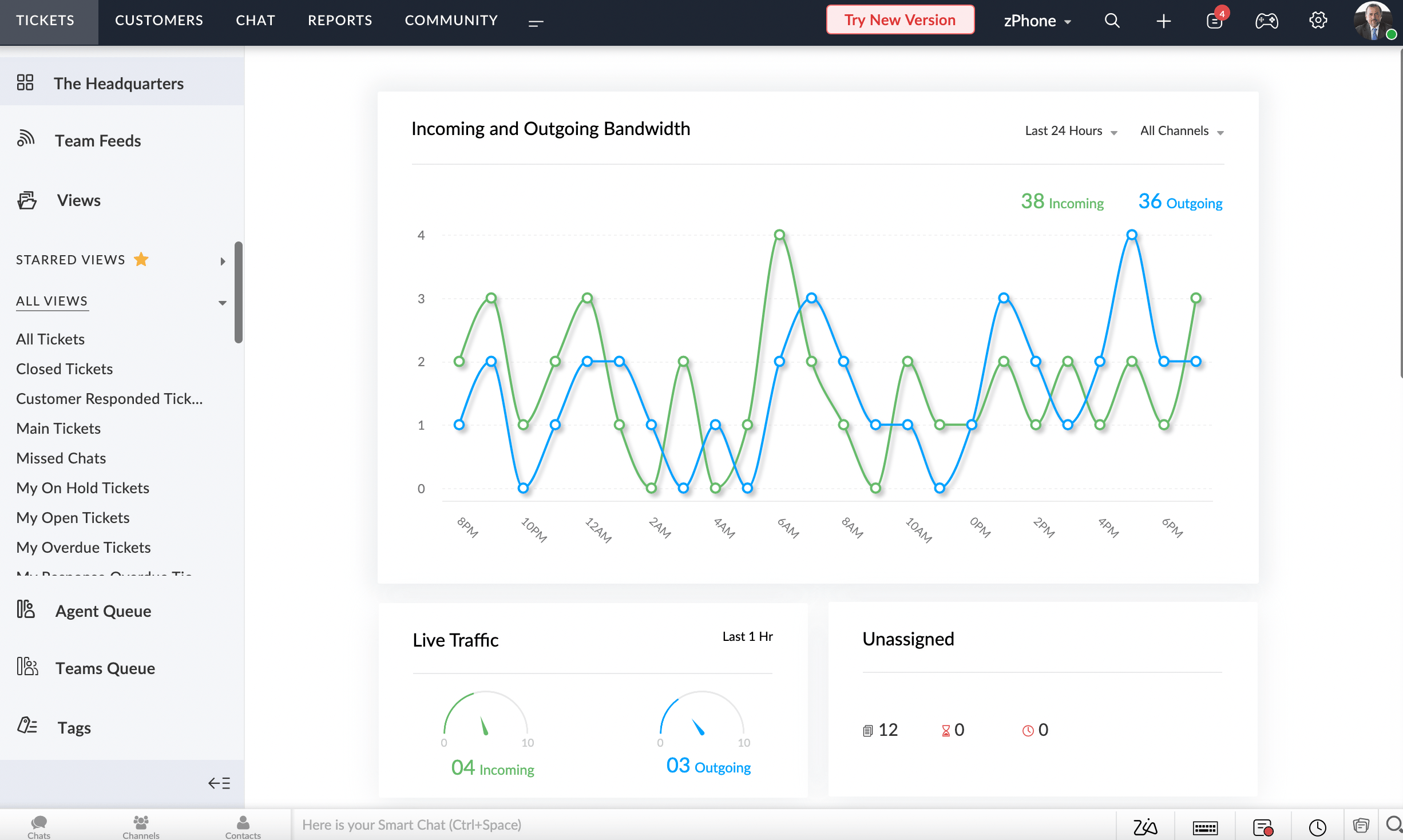Screen dimensions: 1403x840
Task: Click the bottom-right search icon
Action: tap(1394, 825)
